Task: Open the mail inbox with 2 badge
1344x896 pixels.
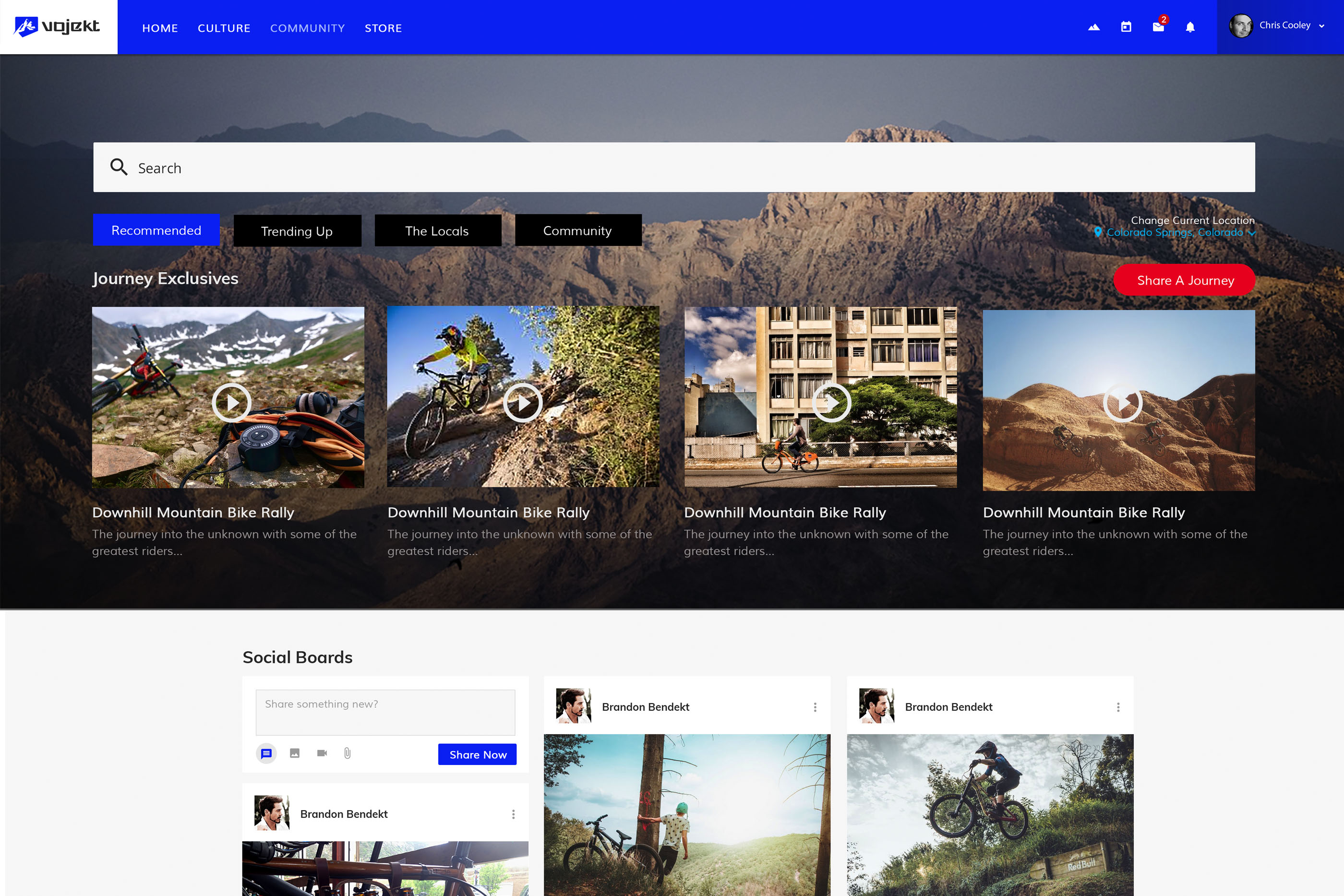Action: tap(1158, 27)
